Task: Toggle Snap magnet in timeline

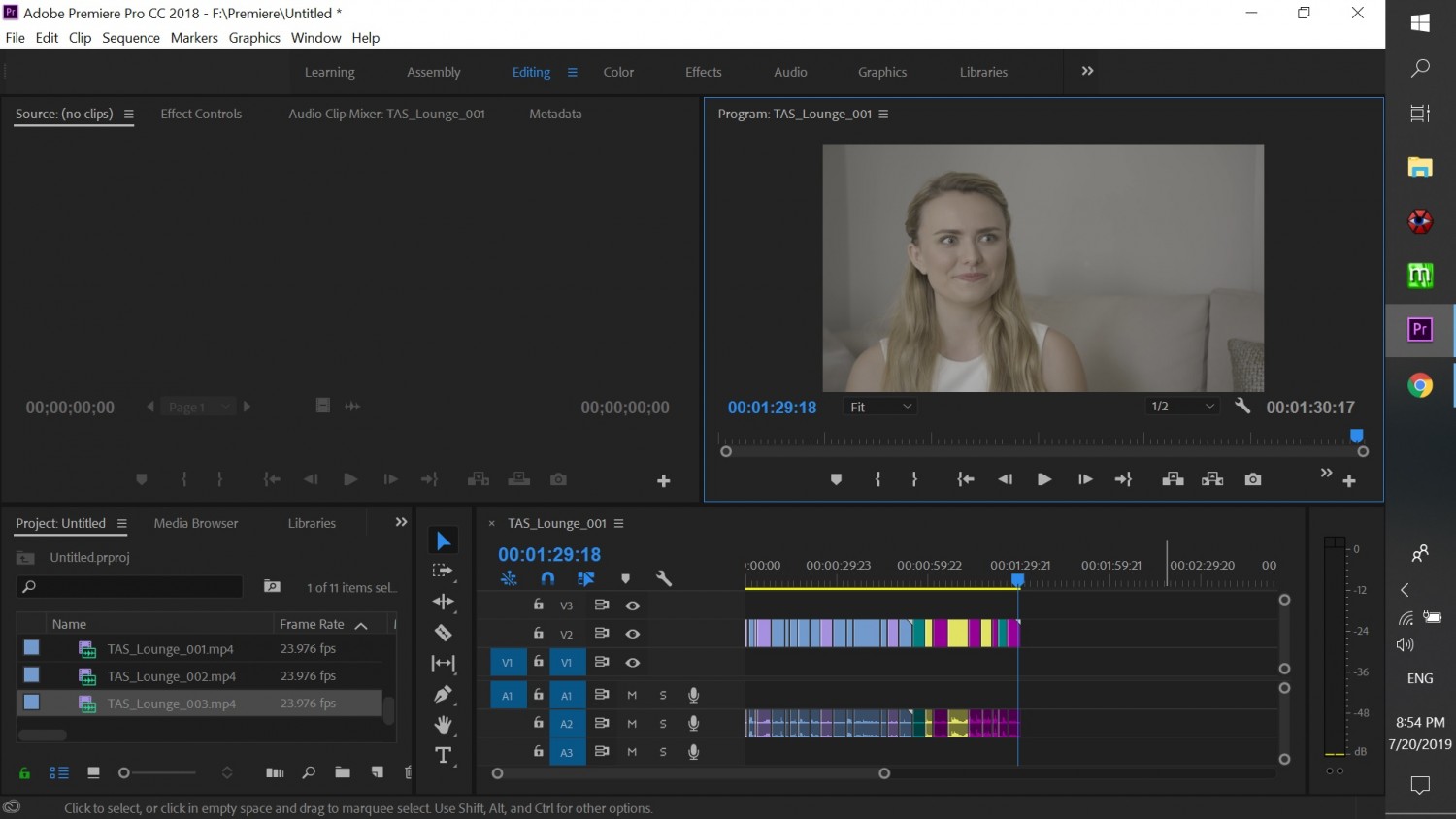Action: [x=547, y=578]
